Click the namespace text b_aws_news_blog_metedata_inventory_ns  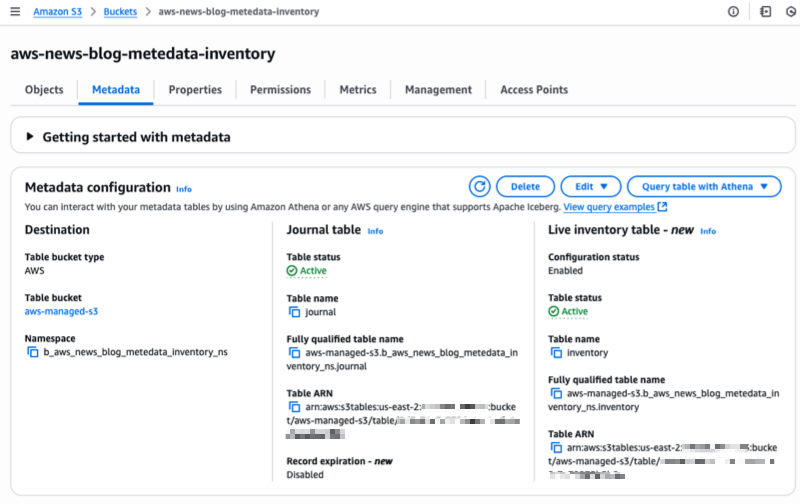click(136, 352)
